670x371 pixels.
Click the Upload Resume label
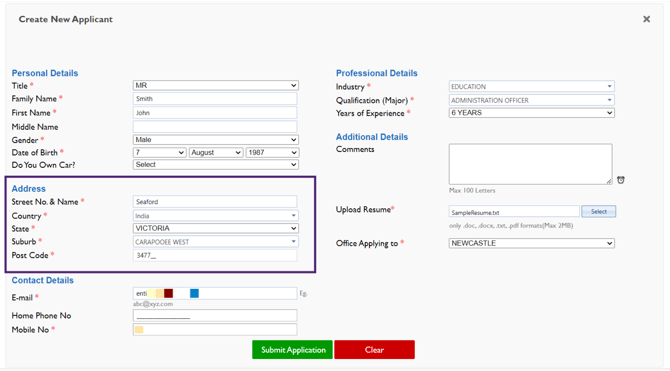363,209
